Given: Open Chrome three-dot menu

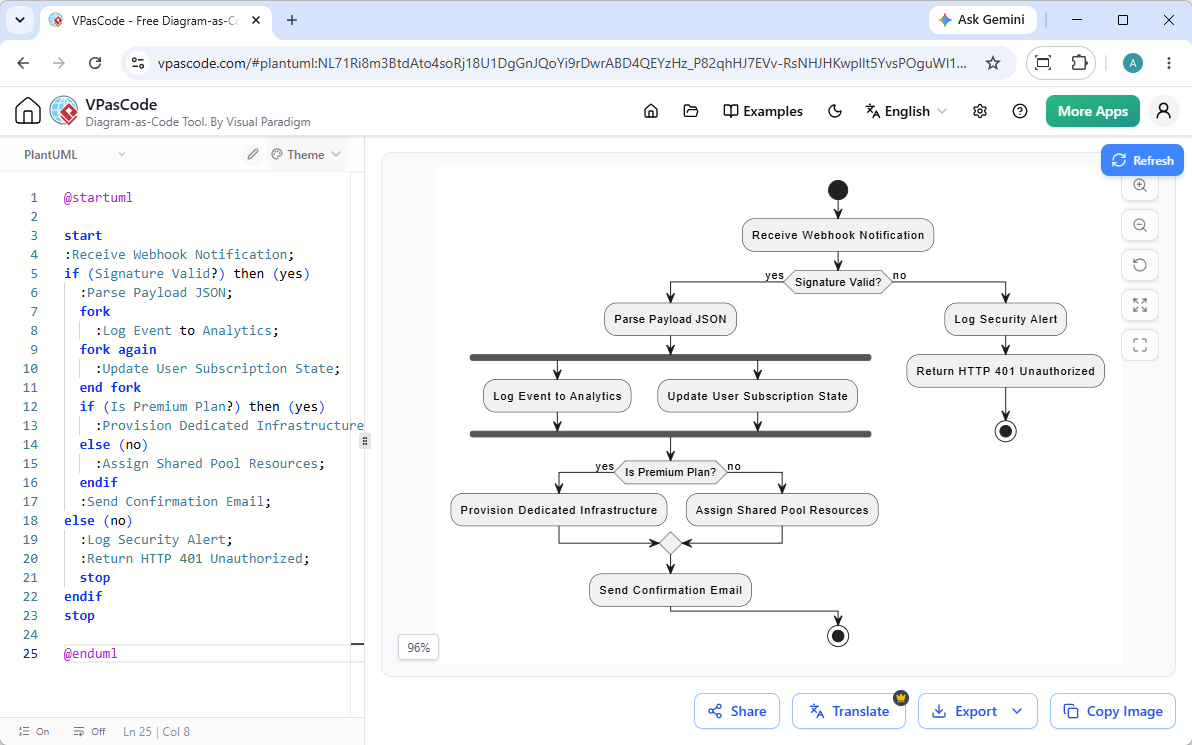Looking at the screenshot, I should pyautogui.click(x=1169, y=63).
